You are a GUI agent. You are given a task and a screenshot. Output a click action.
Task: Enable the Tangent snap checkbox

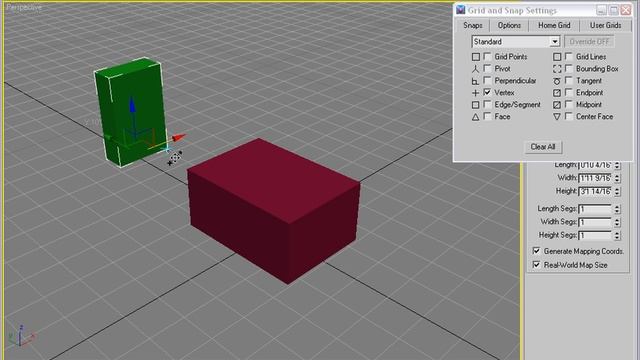[x=569, y=80]
